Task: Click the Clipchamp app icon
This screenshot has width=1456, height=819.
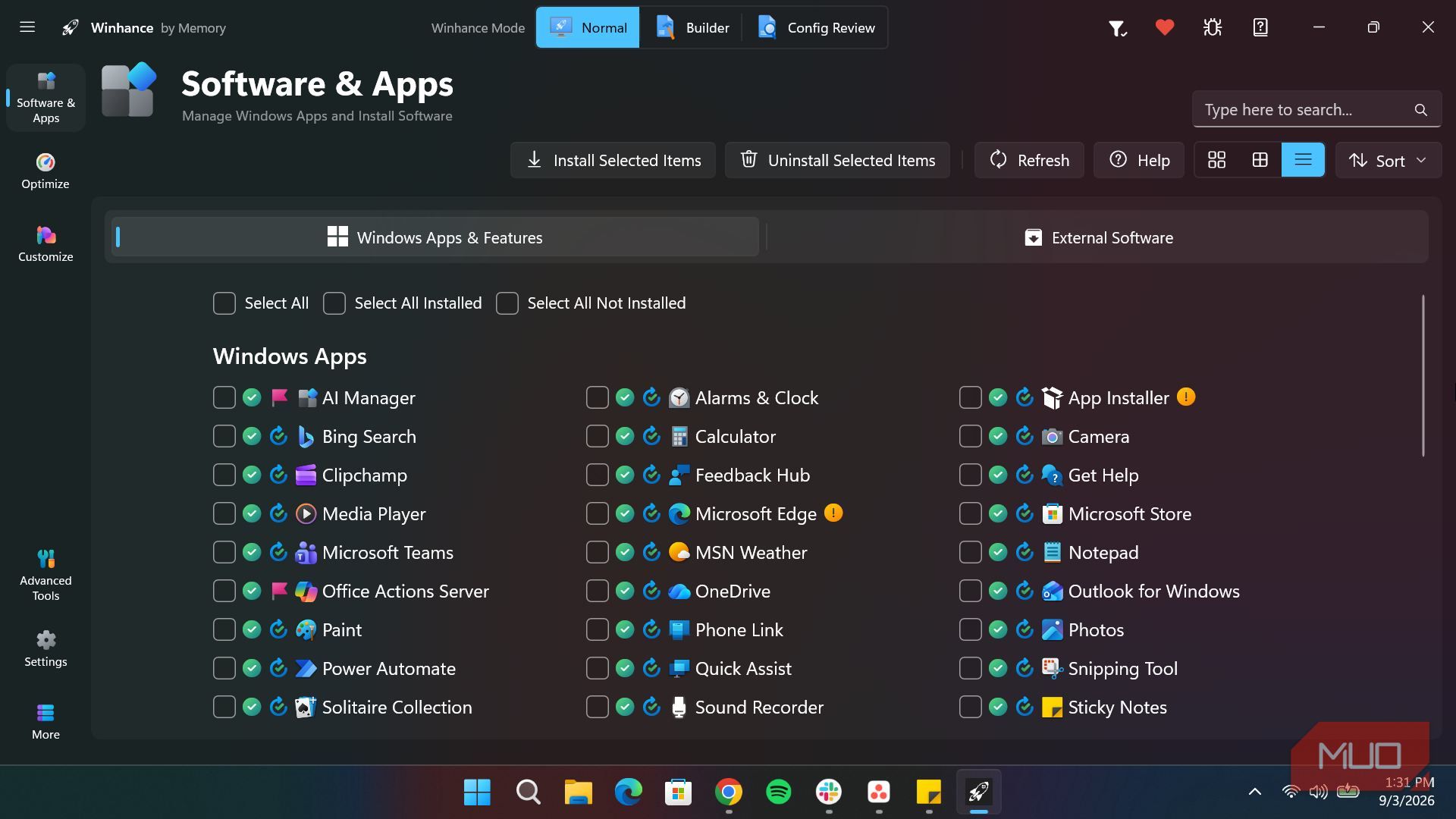Action: click(x=306, y=475)
